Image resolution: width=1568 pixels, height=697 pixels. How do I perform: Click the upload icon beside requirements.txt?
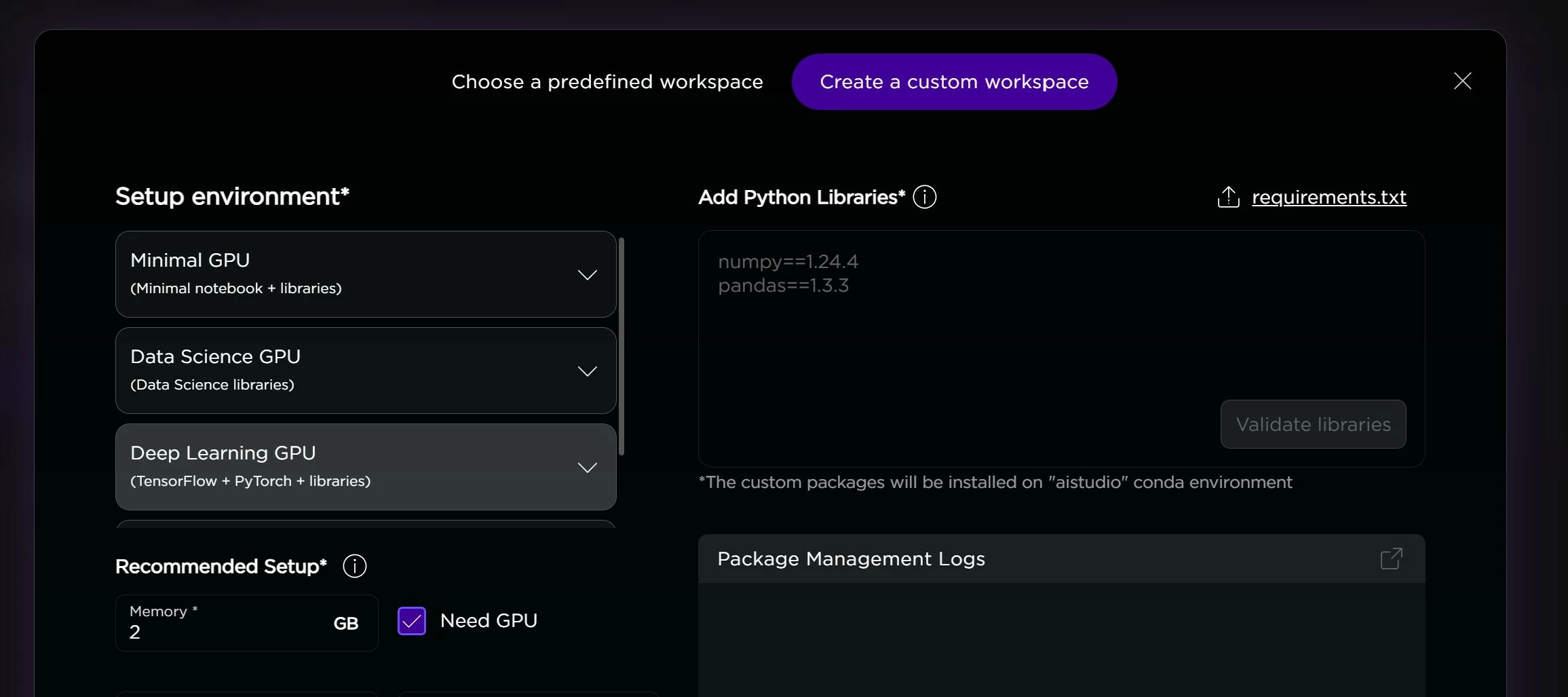point(1227,197)
